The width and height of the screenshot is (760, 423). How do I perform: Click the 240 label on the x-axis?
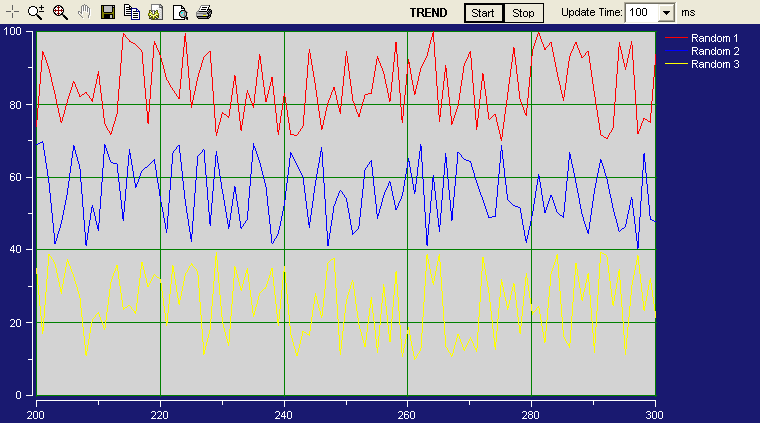point(284,414)
